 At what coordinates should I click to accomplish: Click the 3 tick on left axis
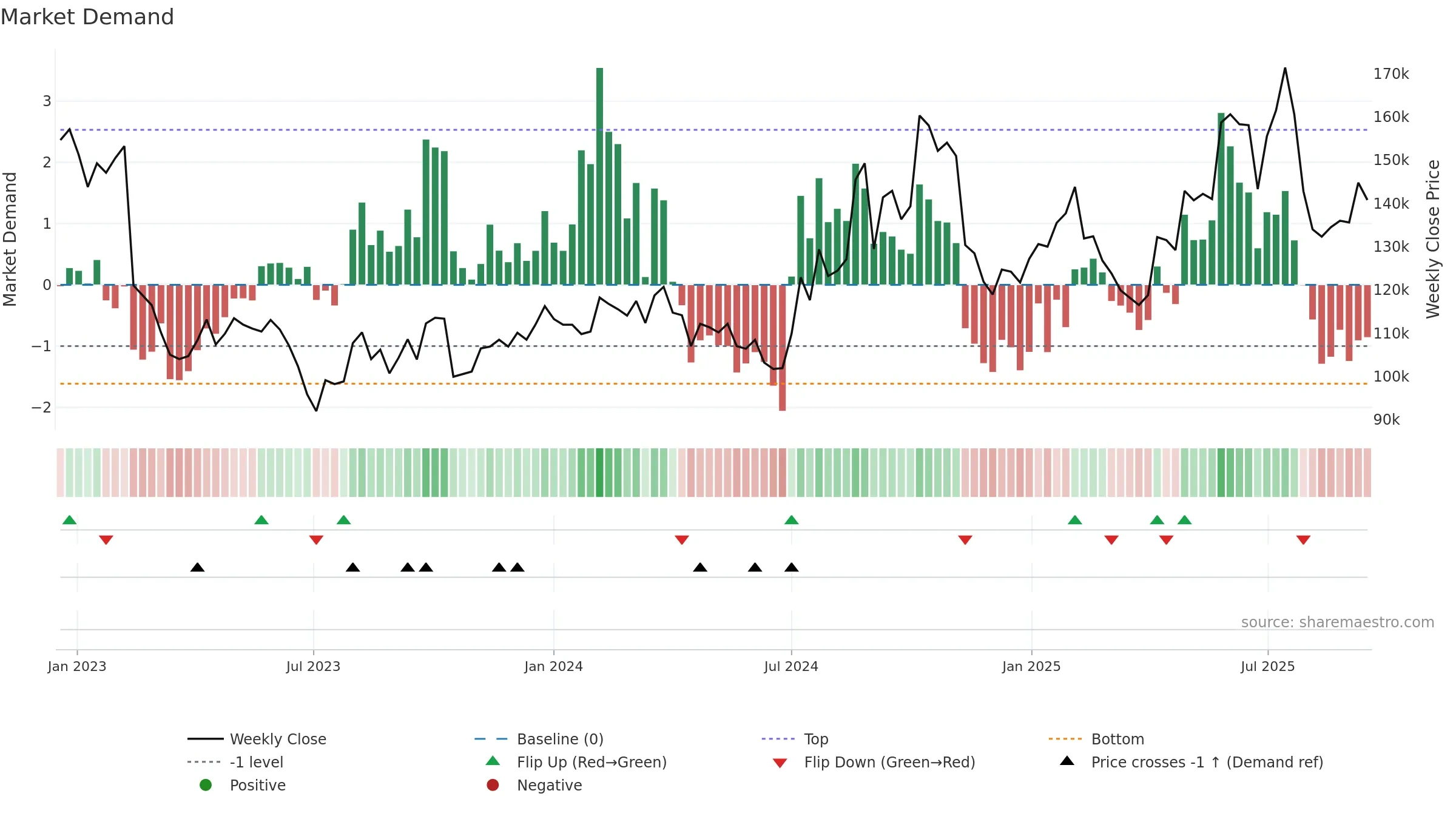(47, 101)
